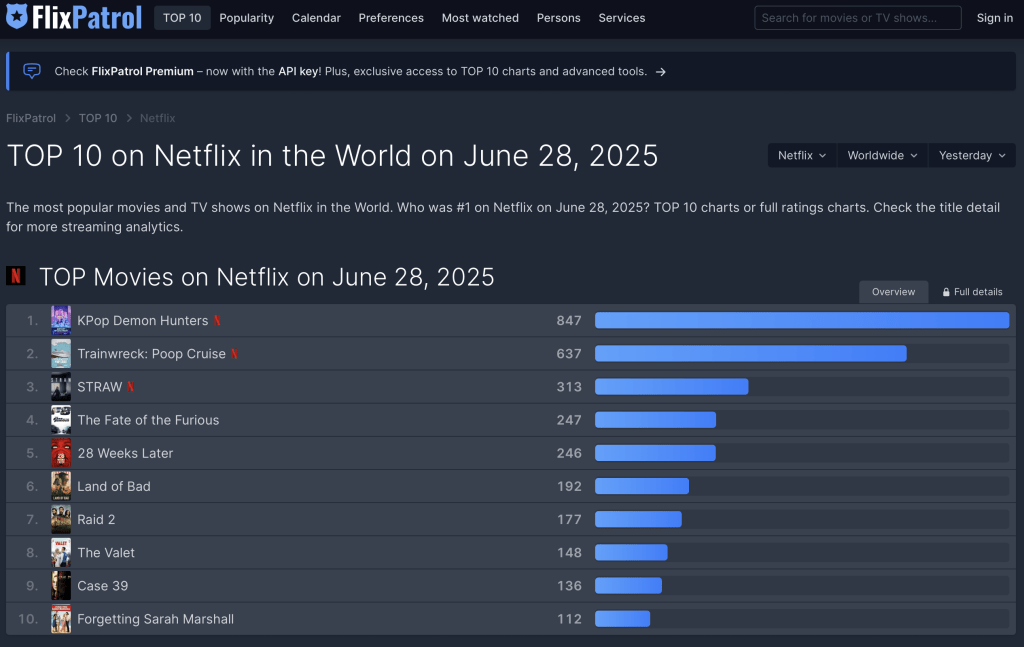Switch to the Overview tab
This screenshot has height=647, width=1024.
point(893,292)
